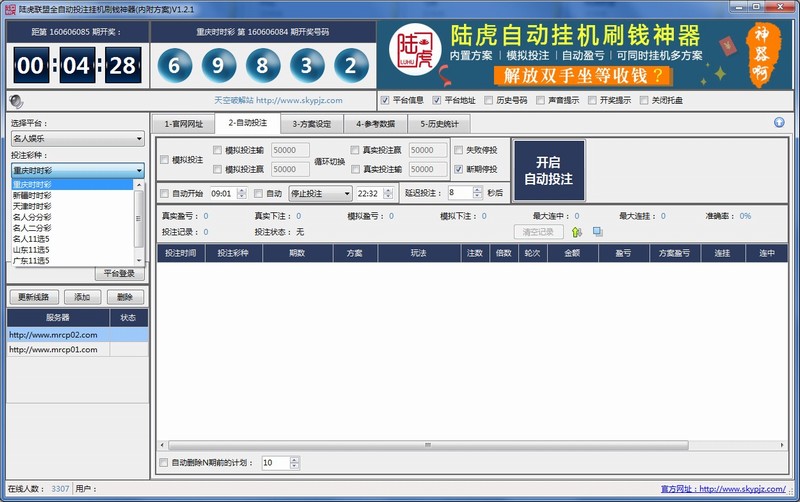Image resolution: width=800 pixels, height=502 pixels.
Task: Uncheck the 断期停投 option
Action: tap(459, 169)
